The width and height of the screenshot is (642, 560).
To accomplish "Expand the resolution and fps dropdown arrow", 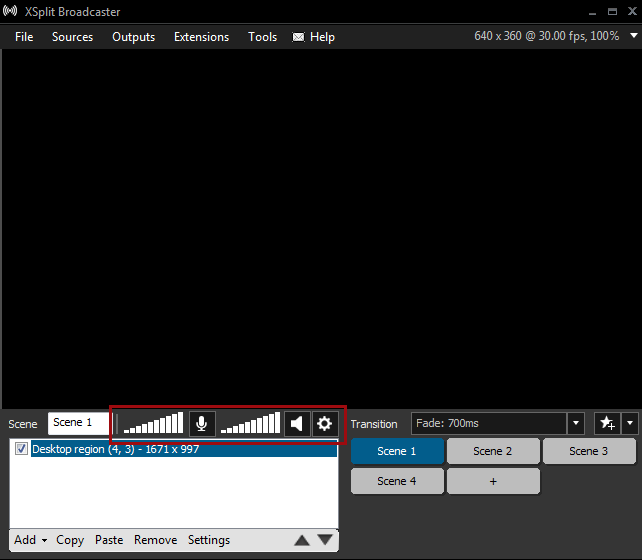I will click(633, 36).
